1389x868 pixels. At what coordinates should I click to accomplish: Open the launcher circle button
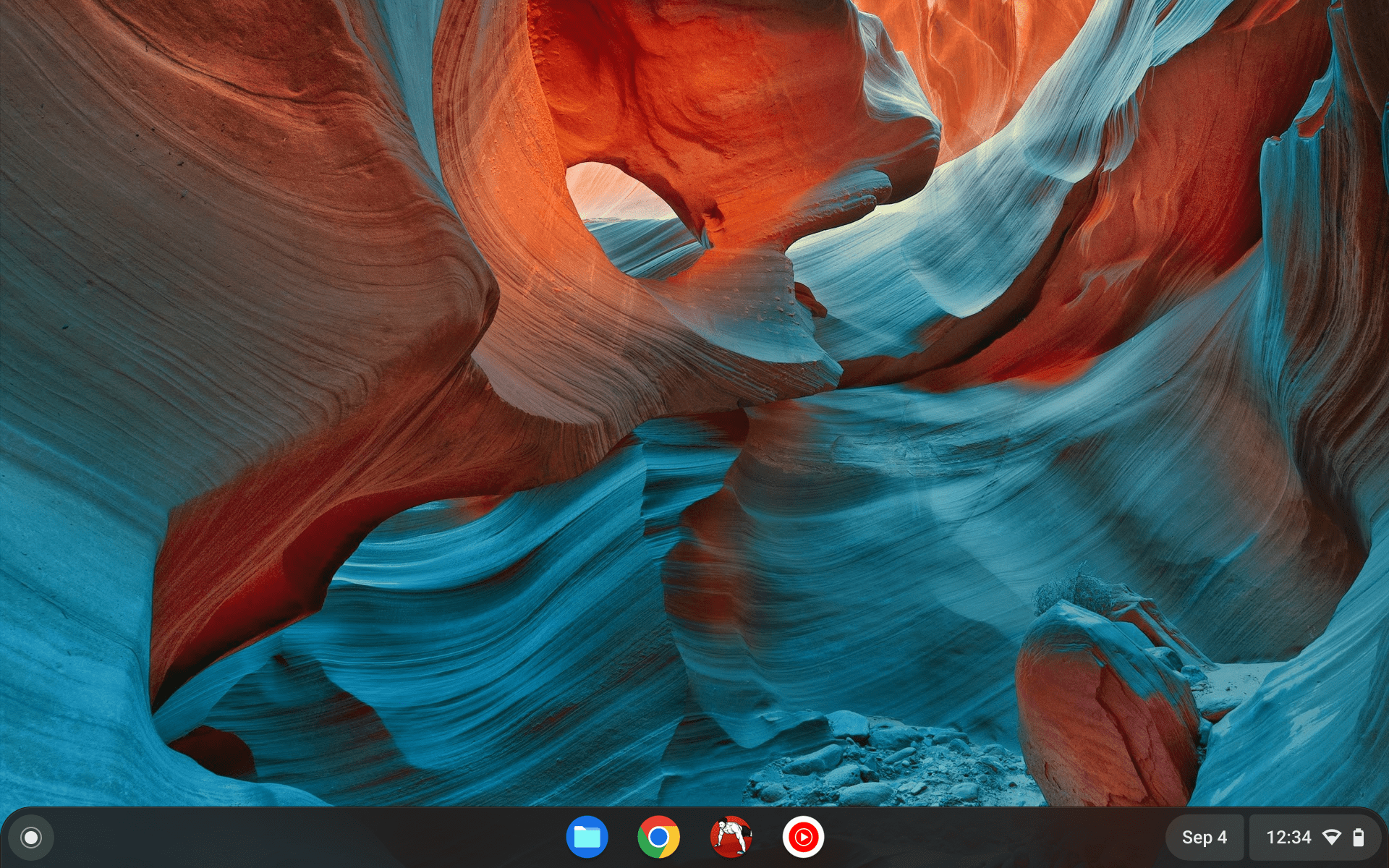pos(31,838)
